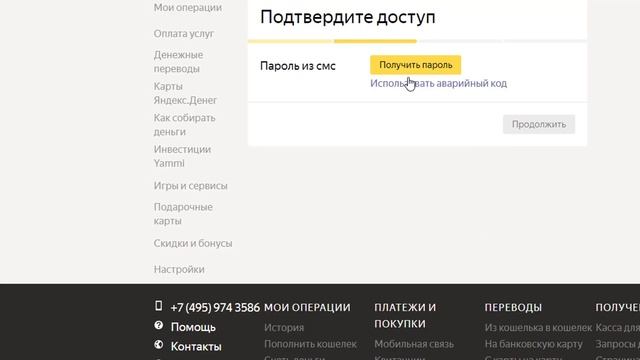Click the question mark Помощь icon
The image size is (640, 360).
(x=159, y=325)
